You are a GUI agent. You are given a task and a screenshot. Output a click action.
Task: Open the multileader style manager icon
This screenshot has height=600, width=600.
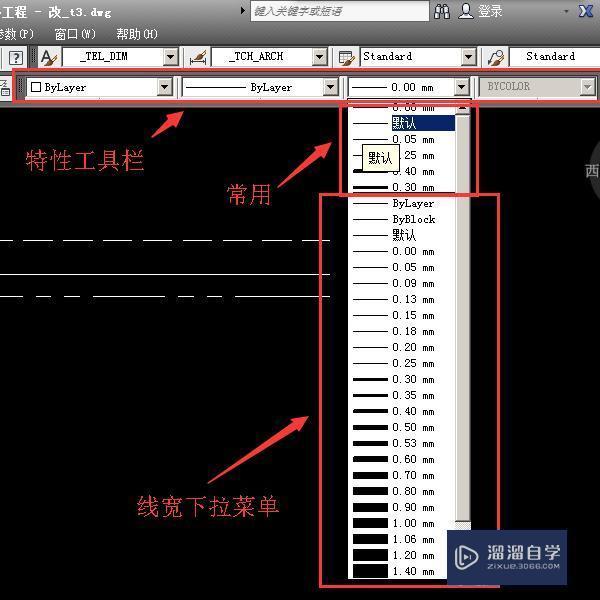point(496,58)
